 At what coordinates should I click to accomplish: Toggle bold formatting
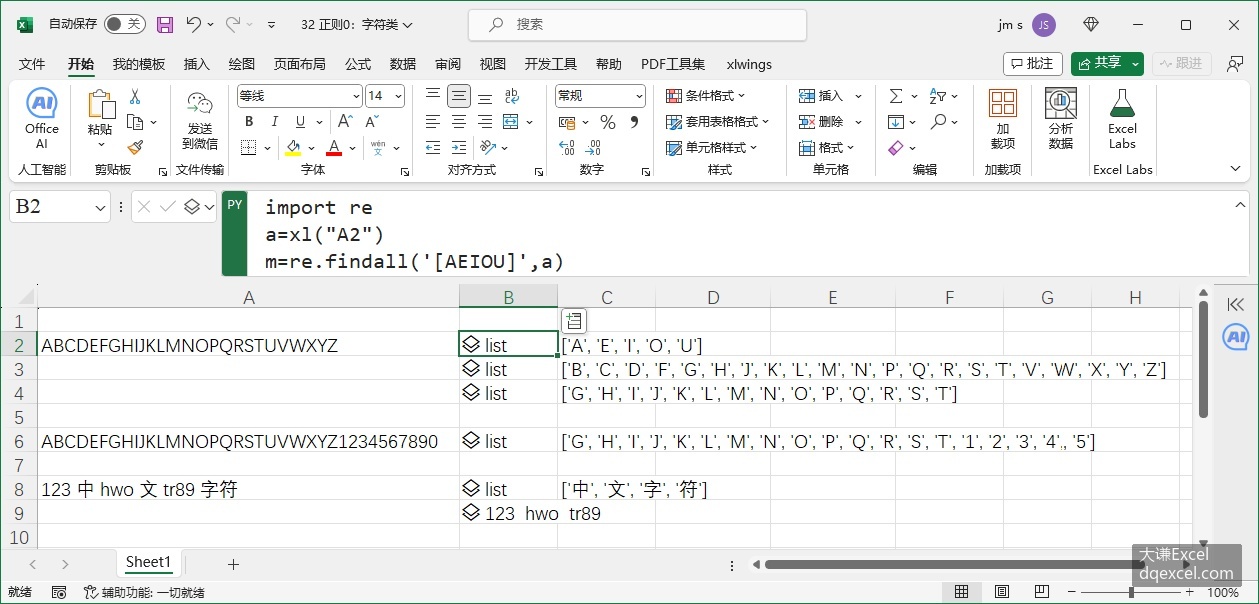pos(249,122)
